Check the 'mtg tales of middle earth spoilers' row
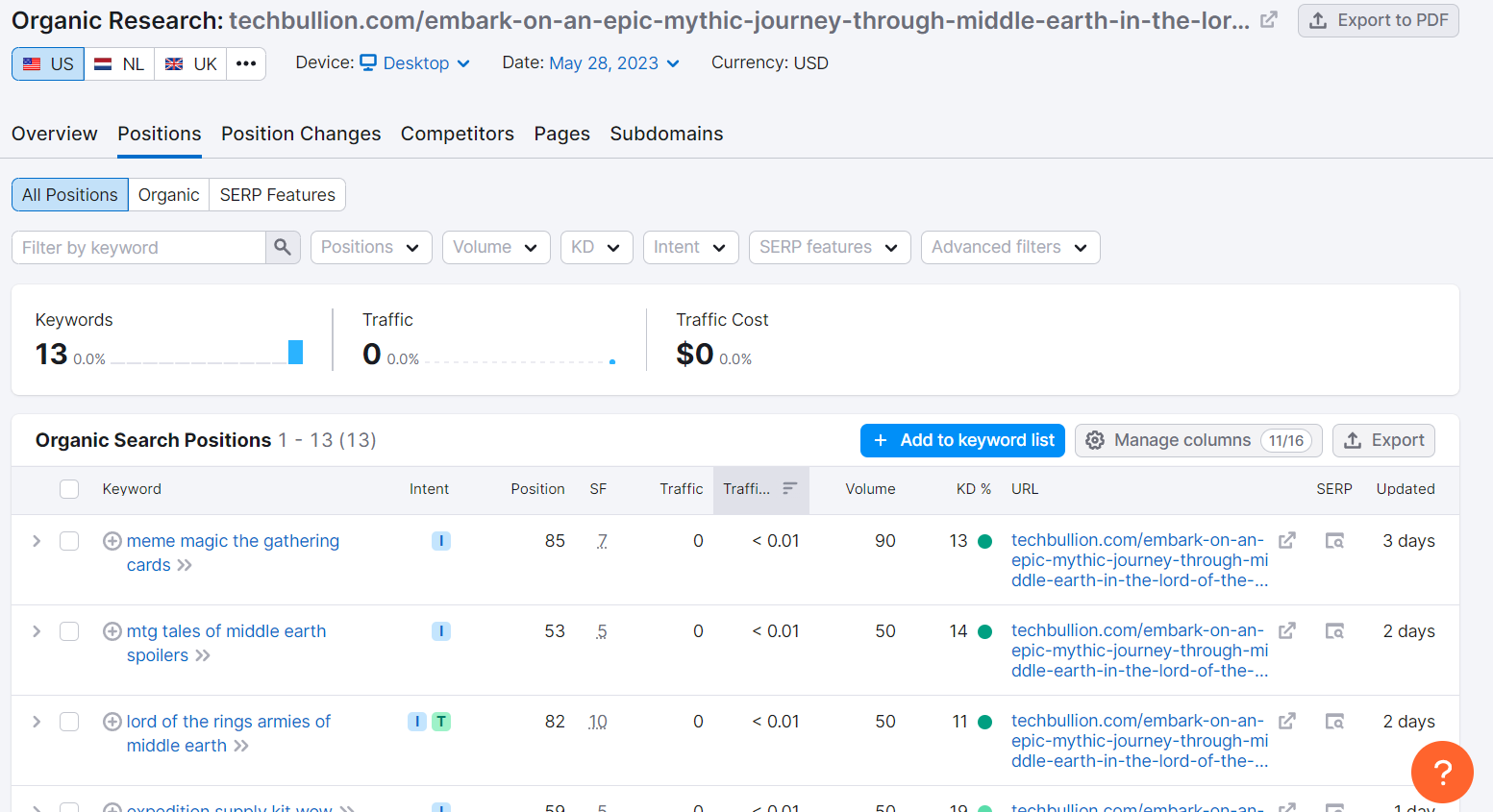Screen dimensions: 1493x812 [69, 631]
